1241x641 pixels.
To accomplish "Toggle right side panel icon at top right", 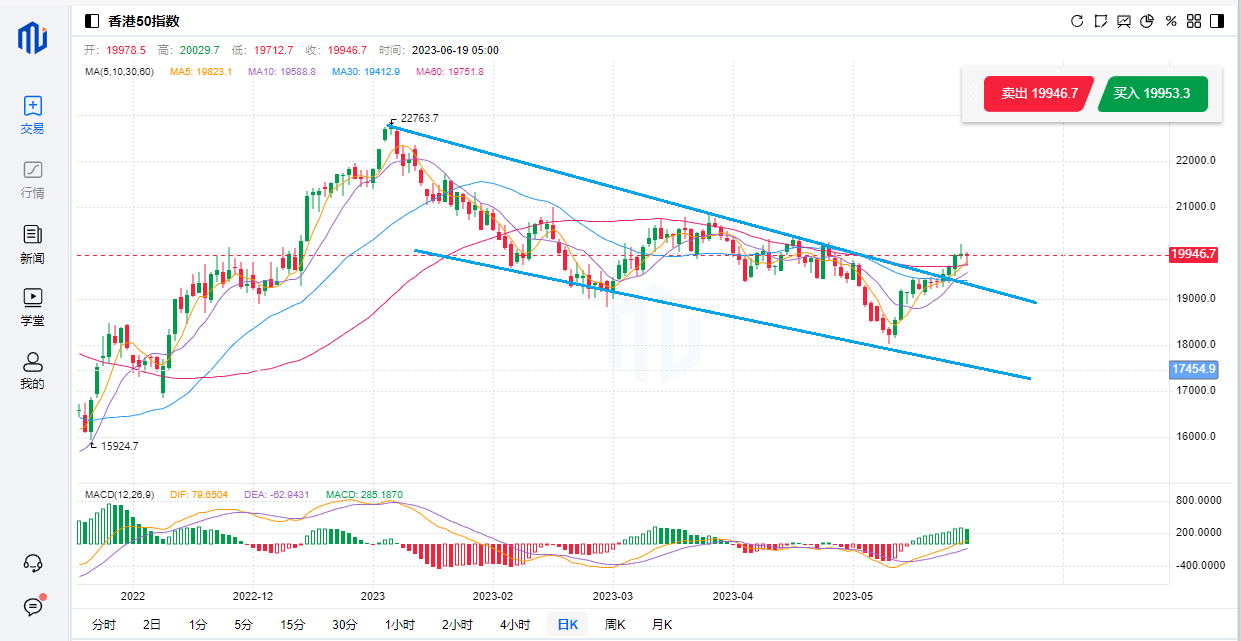I will (1216, 21).
